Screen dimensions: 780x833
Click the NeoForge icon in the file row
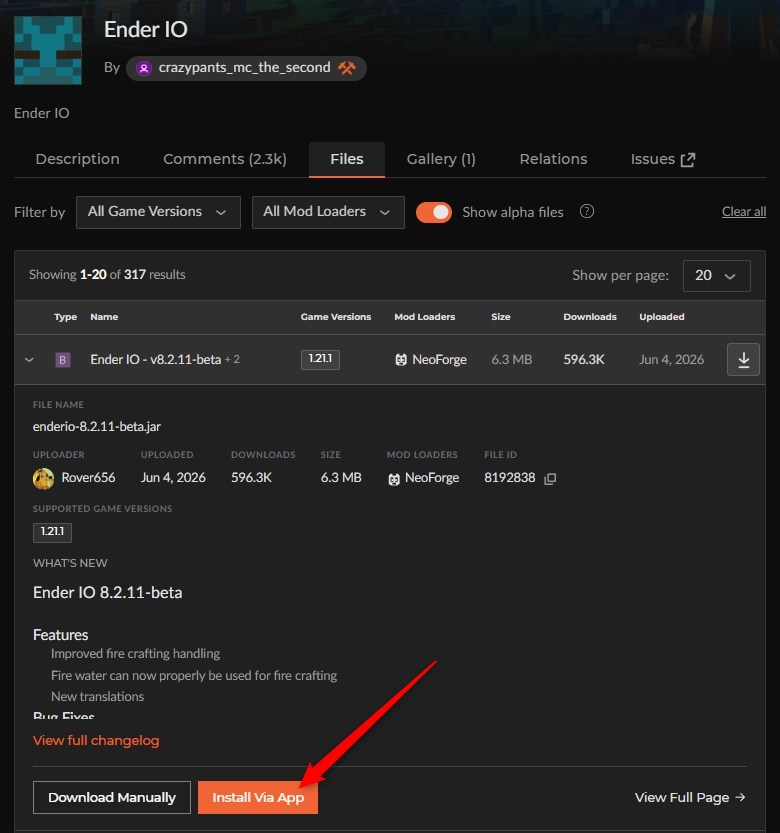coord(401,360)
